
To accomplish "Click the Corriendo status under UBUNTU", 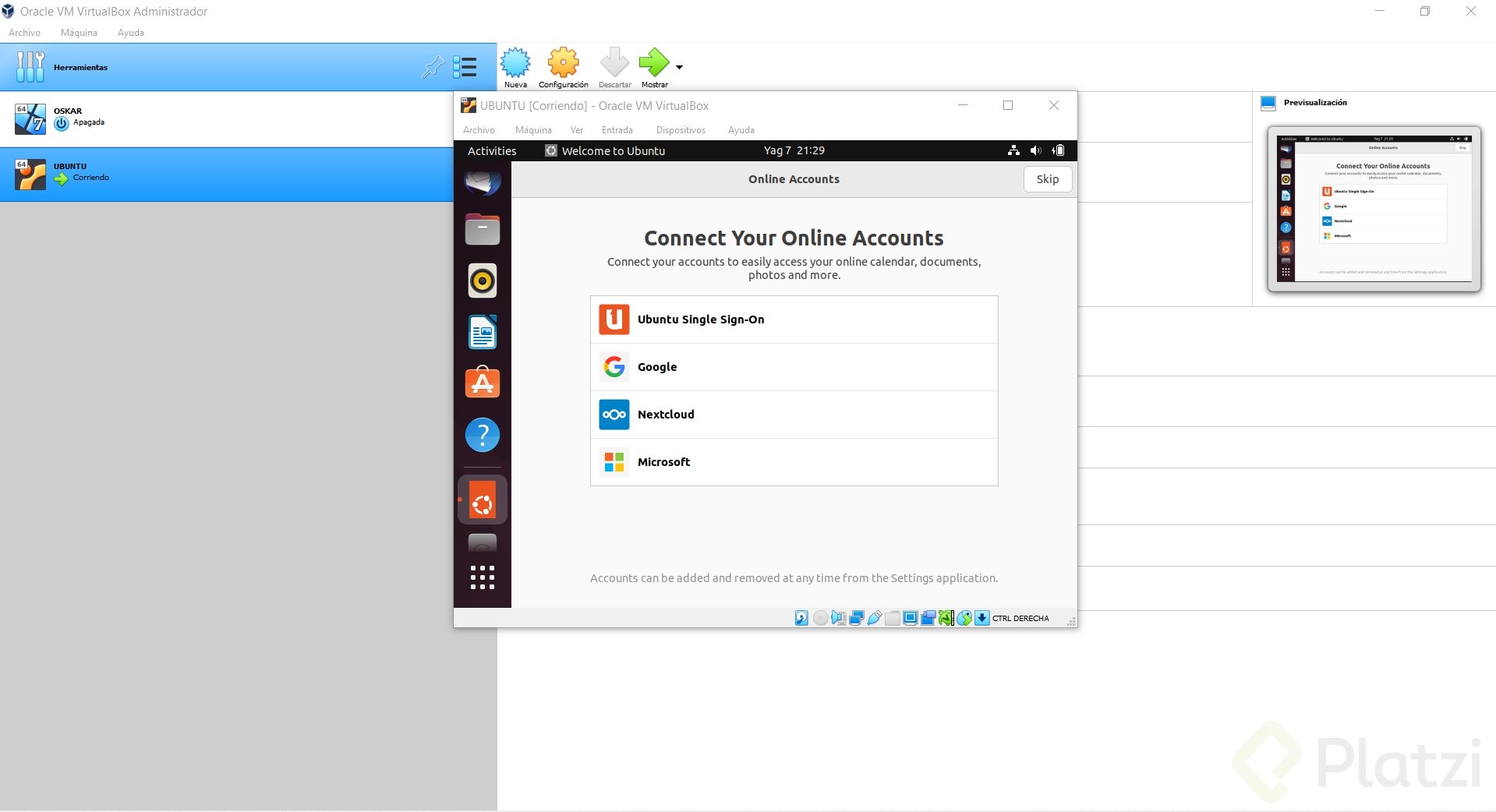I will coord(90,178).
